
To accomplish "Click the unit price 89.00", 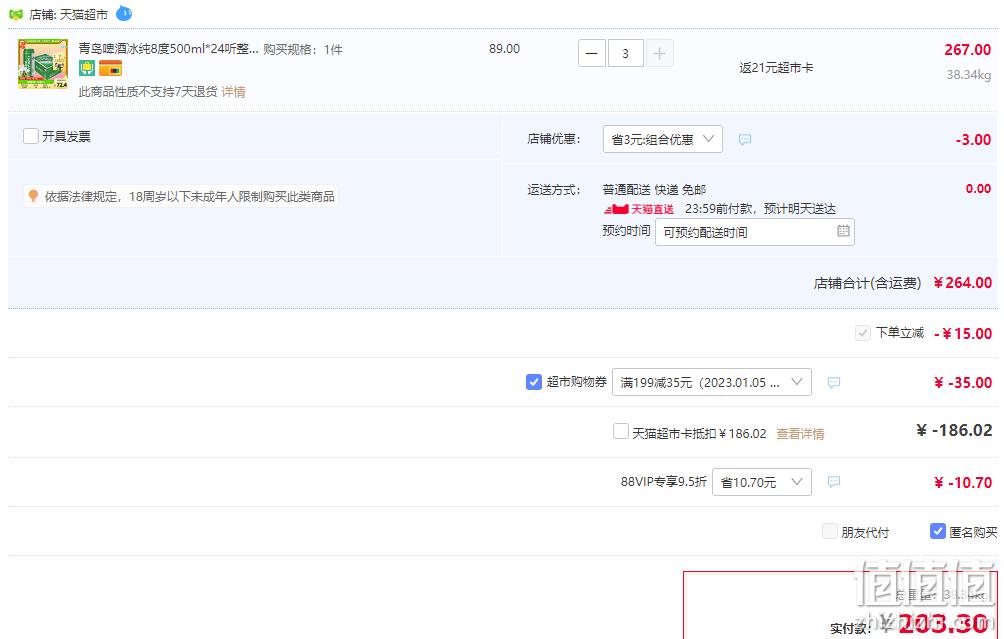I will (505, 49).
